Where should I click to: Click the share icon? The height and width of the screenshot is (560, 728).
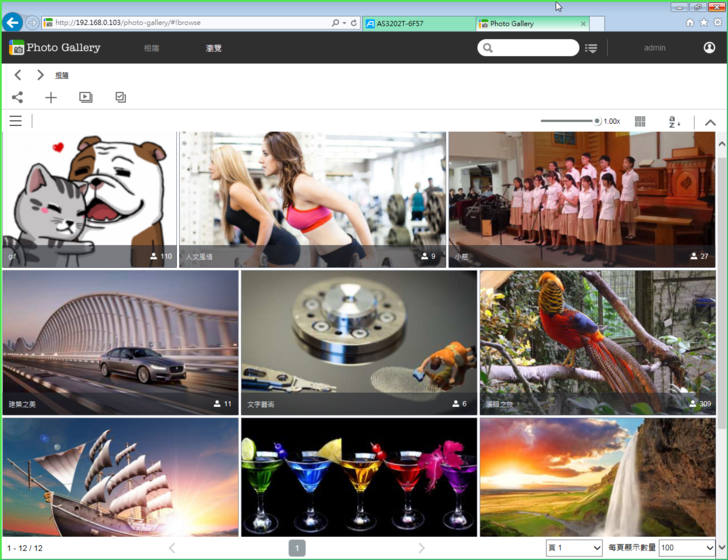(18, 97)
